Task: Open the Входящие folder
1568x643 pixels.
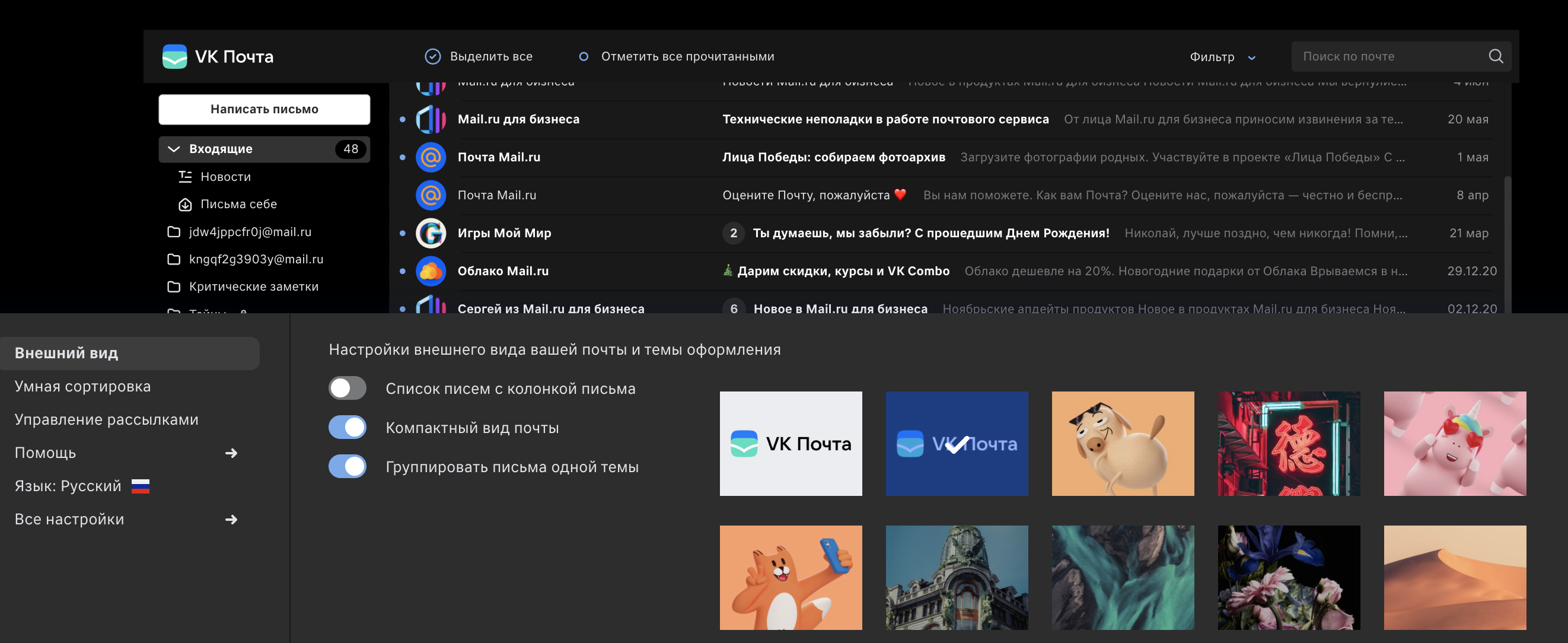Action: tap(264, 149)
